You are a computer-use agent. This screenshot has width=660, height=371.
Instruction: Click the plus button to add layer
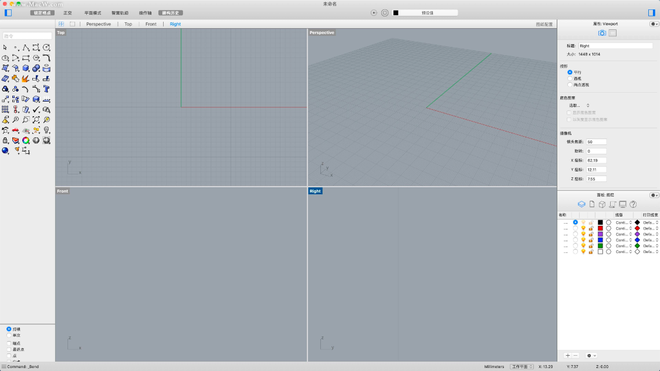pos(567,355)
